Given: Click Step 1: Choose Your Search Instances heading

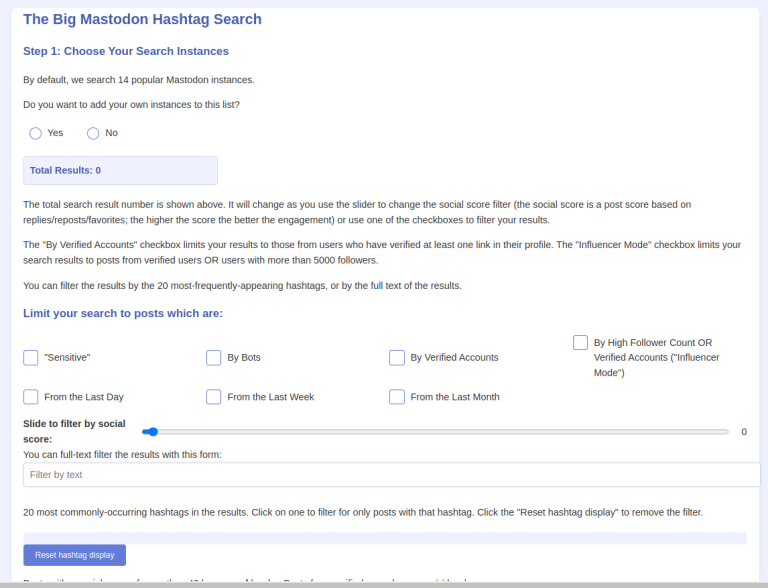Looking at the screenshot, I should (x=126, y=51).
